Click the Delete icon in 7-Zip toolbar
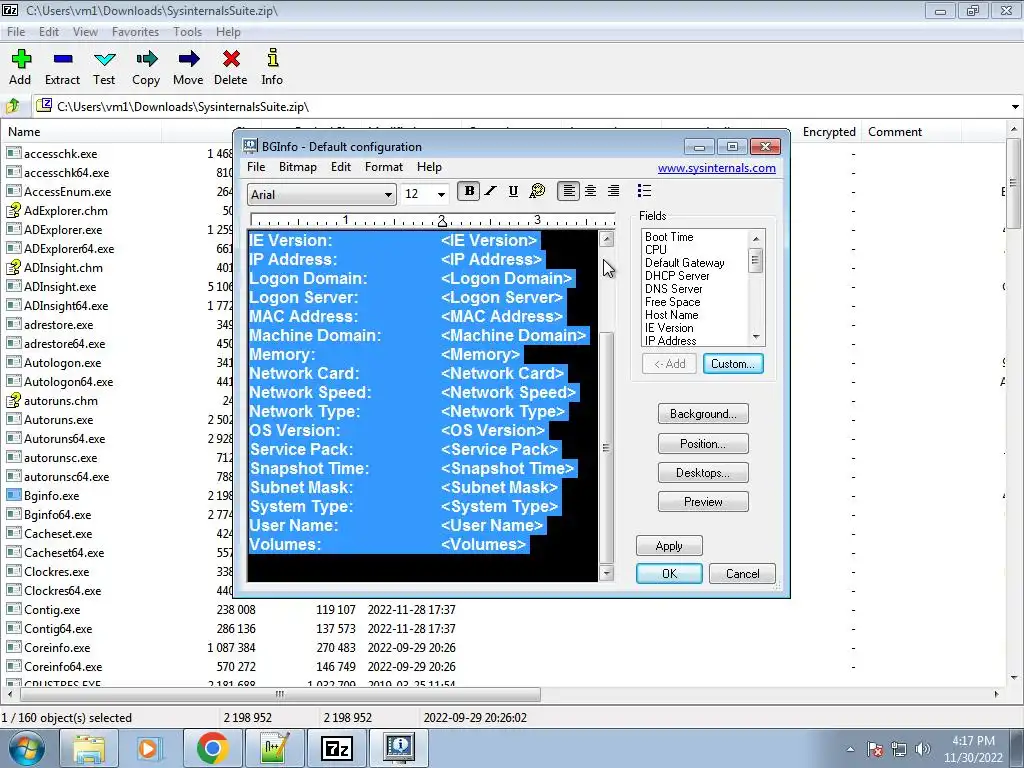This screenshot has height=768, width=1024. [231, 60]
